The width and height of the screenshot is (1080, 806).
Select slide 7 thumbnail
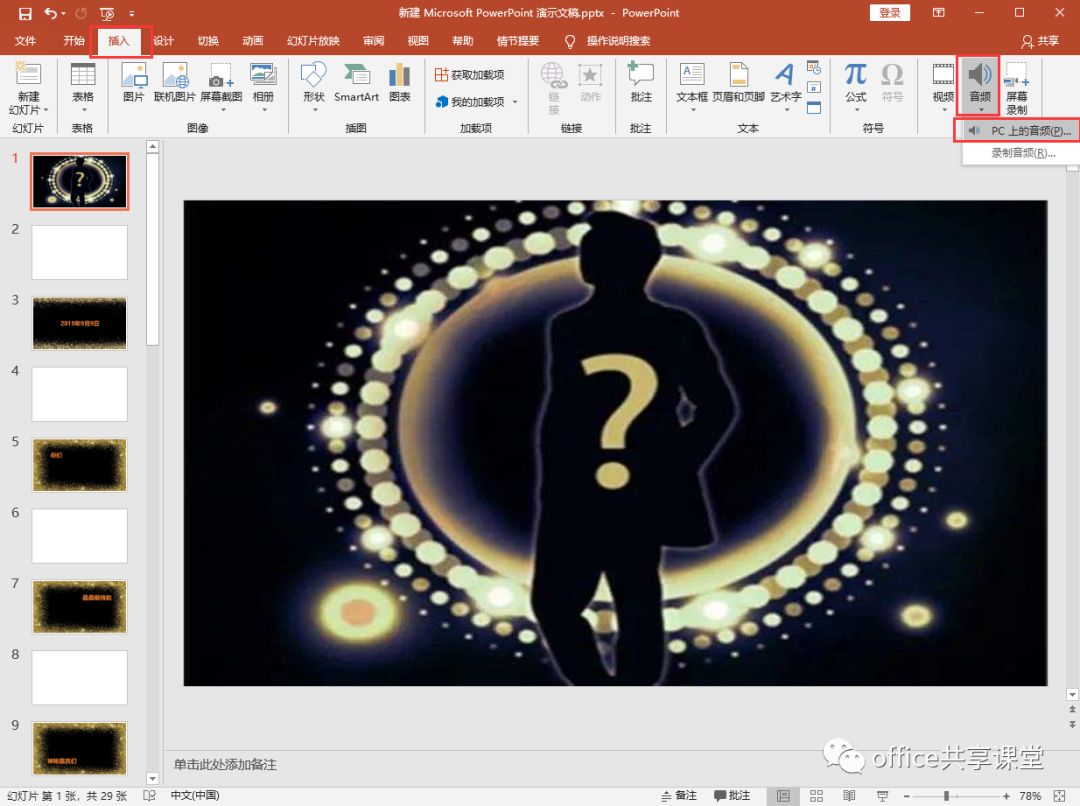[80, 607]
